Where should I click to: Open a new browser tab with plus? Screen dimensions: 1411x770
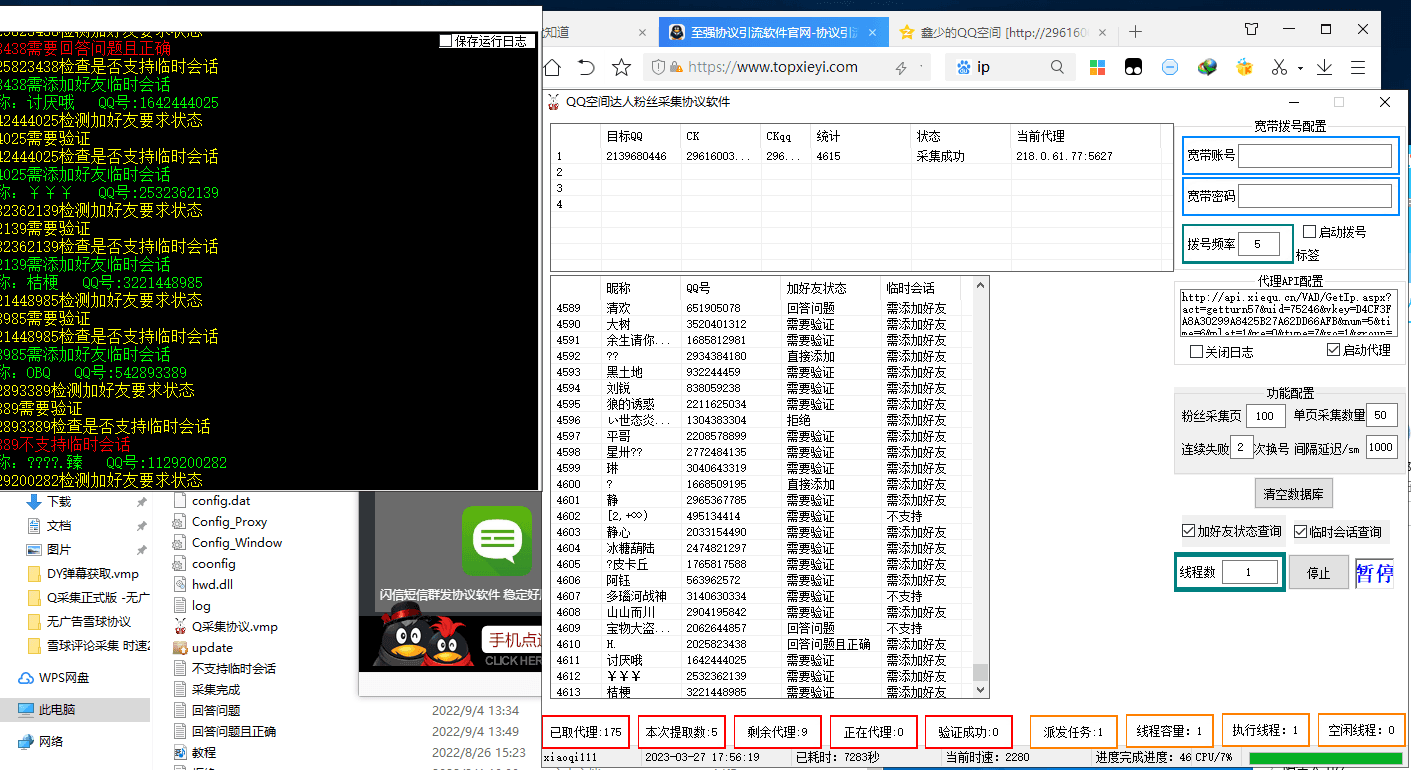(1135, 32)
